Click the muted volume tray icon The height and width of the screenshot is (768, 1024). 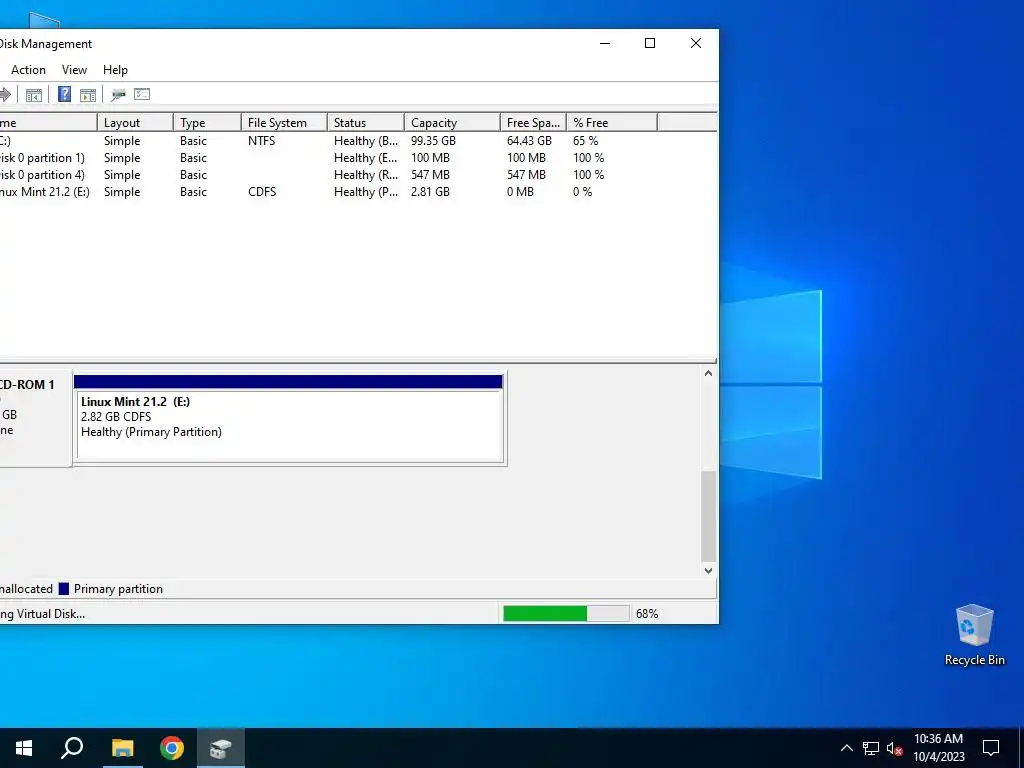pos(894,748)
